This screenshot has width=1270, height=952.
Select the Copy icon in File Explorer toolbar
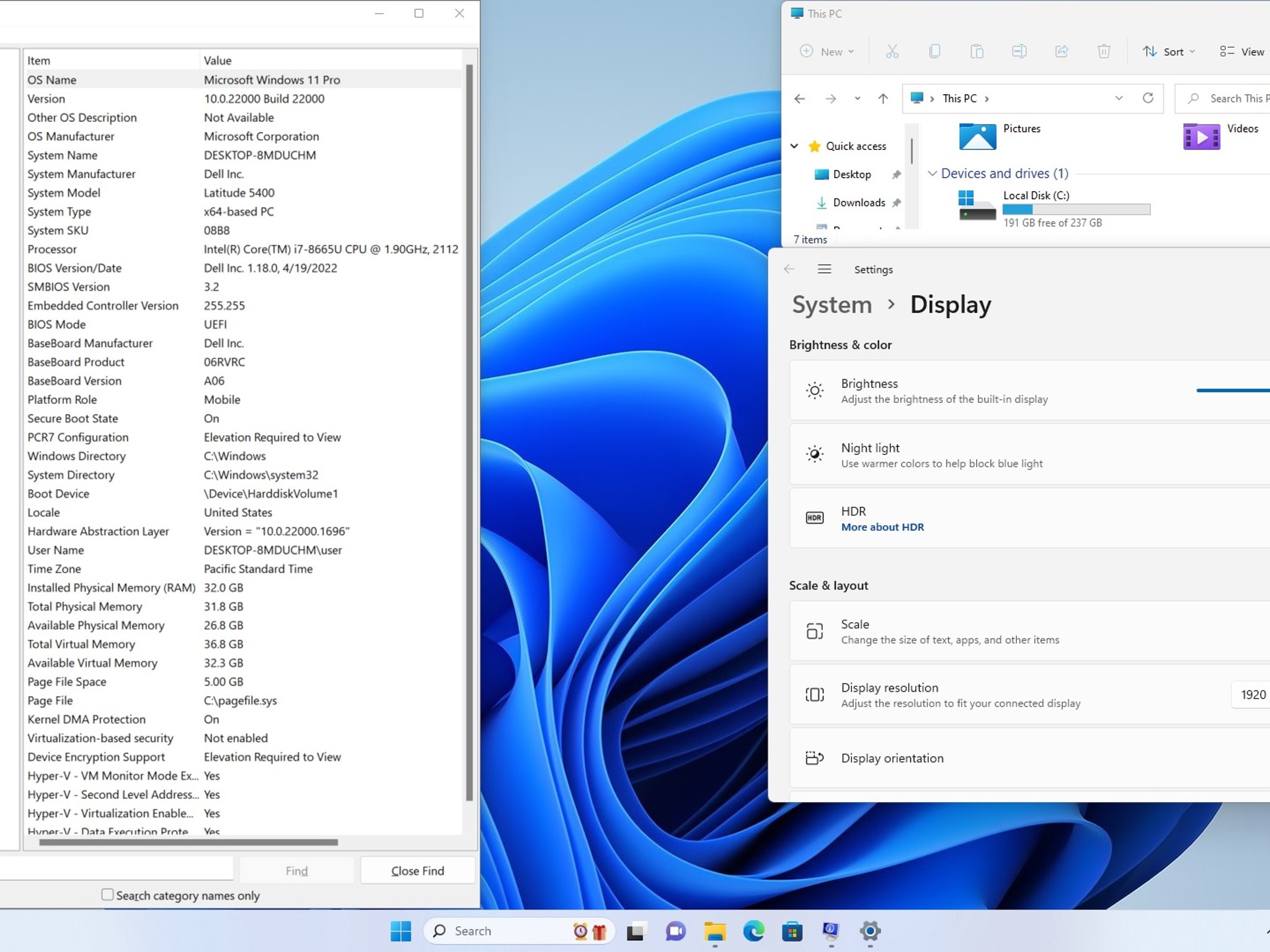[935, 51]
